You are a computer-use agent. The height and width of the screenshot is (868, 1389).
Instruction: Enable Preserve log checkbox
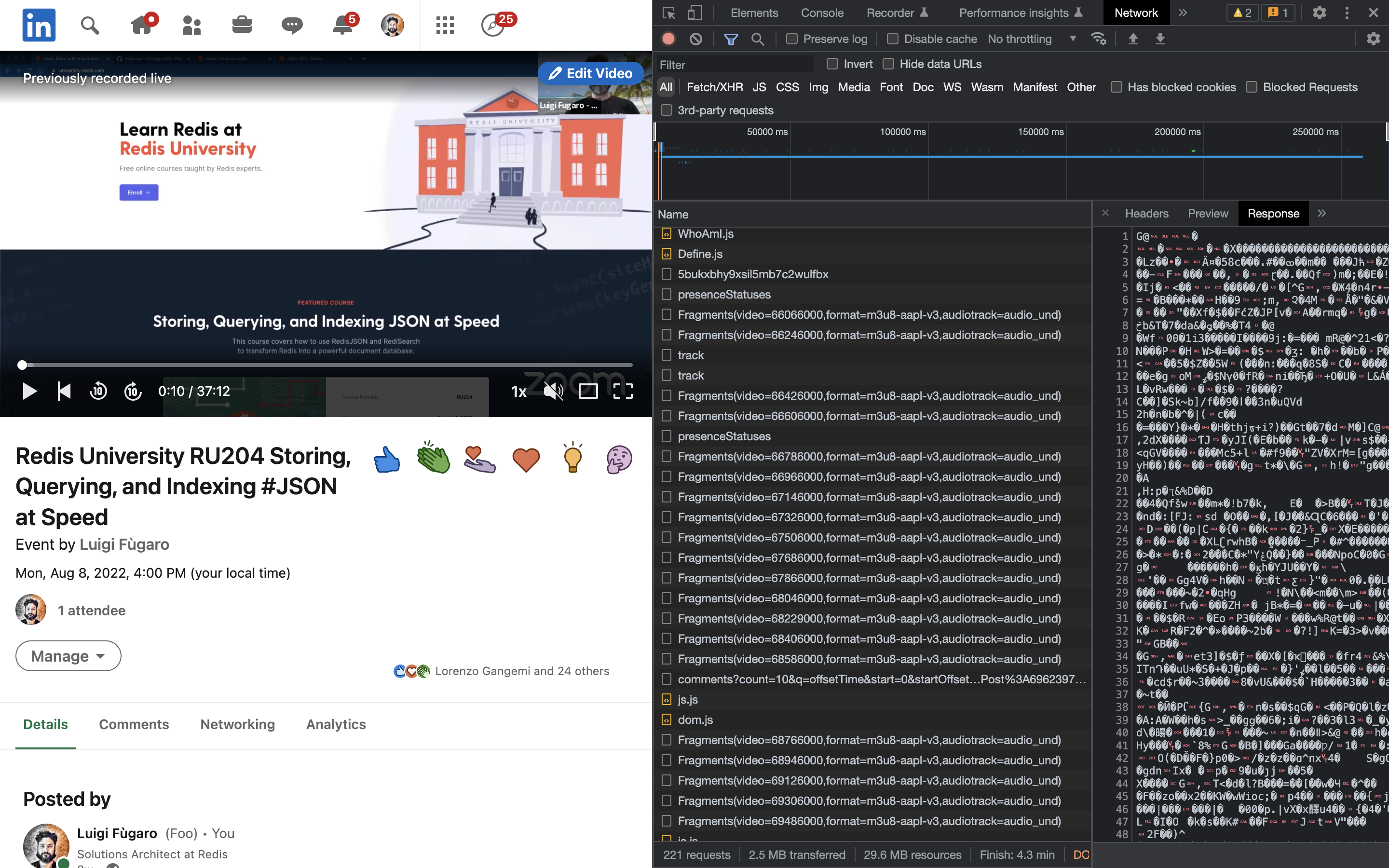792,39
